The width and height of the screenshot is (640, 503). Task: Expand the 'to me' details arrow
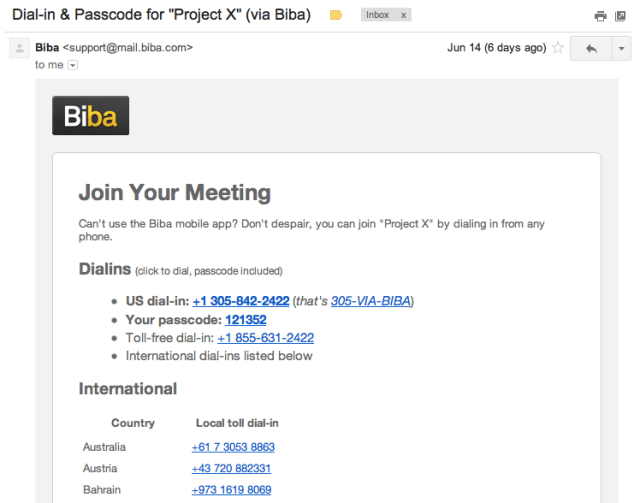(x=72, y=64)
